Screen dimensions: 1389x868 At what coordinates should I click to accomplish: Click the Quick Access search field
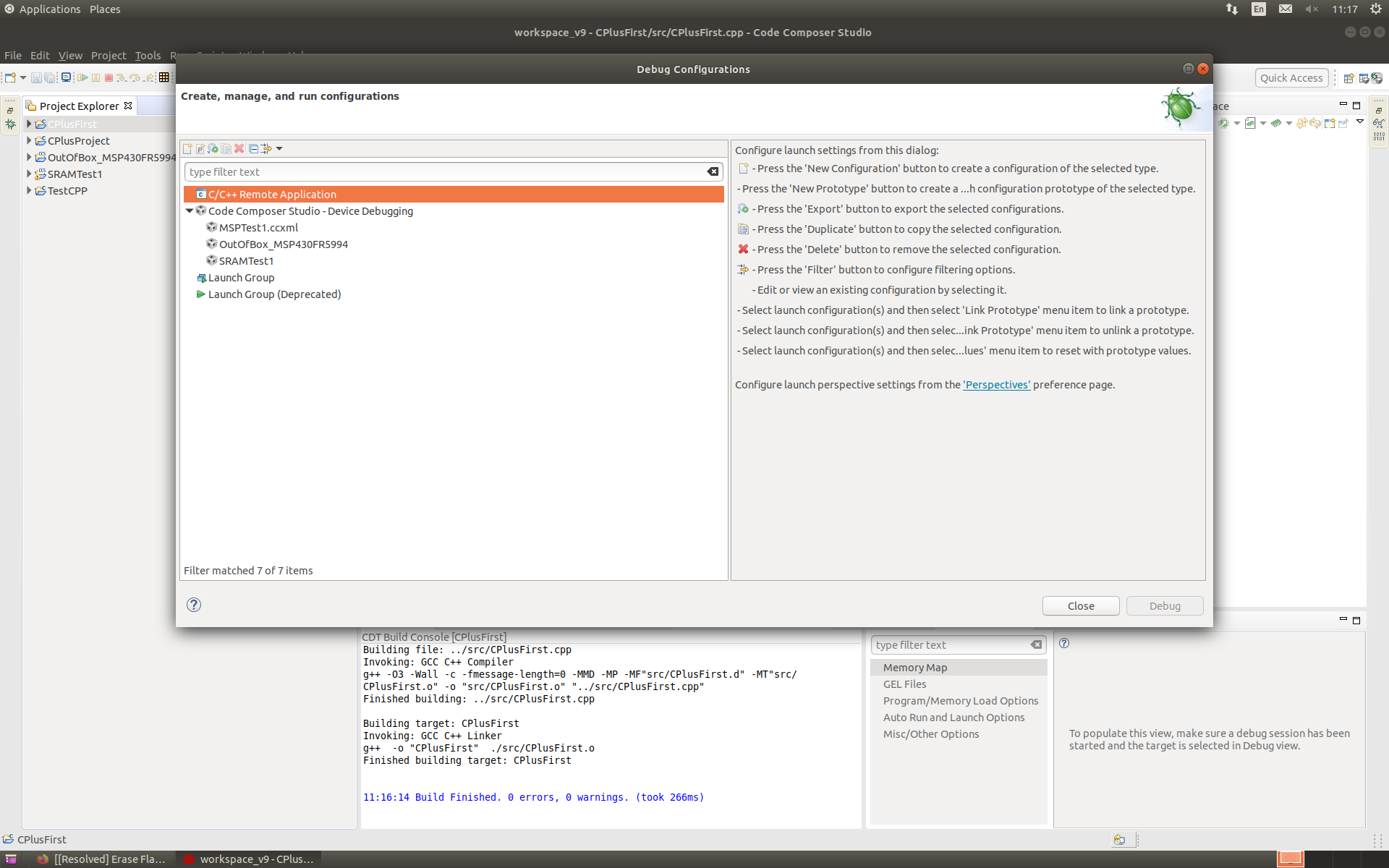[1291, 78]
